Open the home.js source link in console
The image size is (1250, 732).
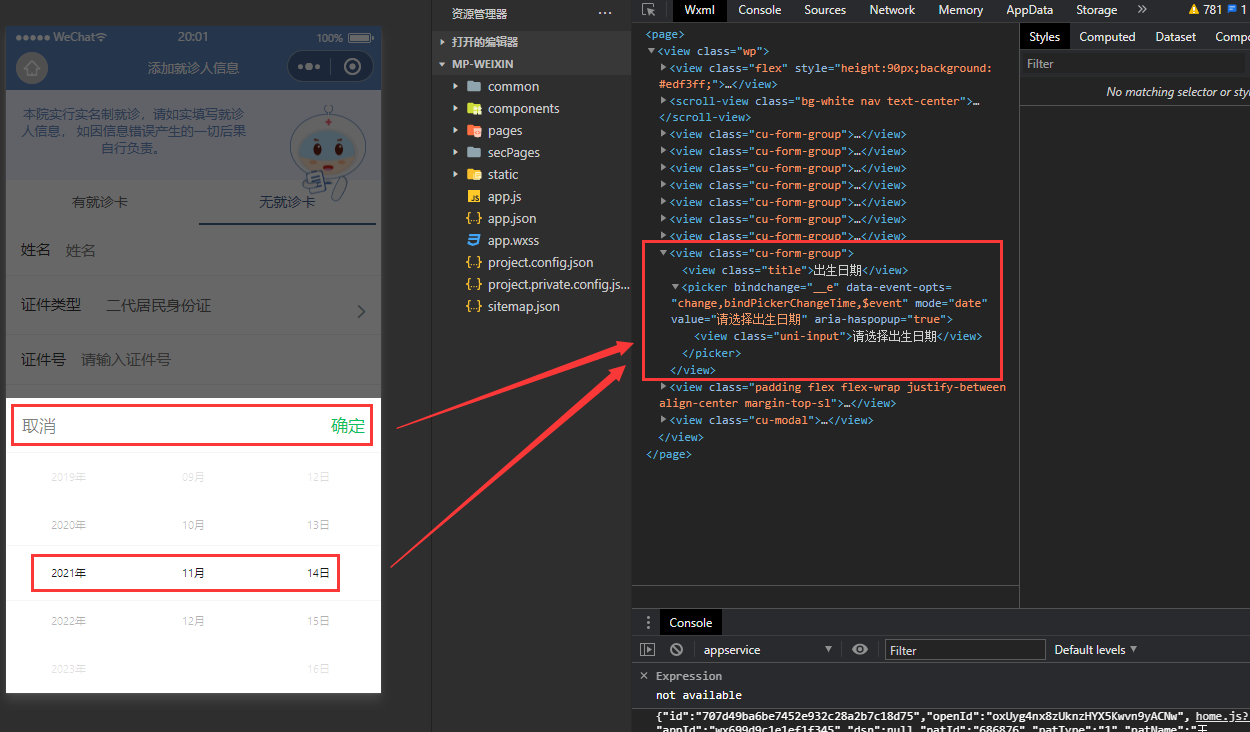point(1222,716)
